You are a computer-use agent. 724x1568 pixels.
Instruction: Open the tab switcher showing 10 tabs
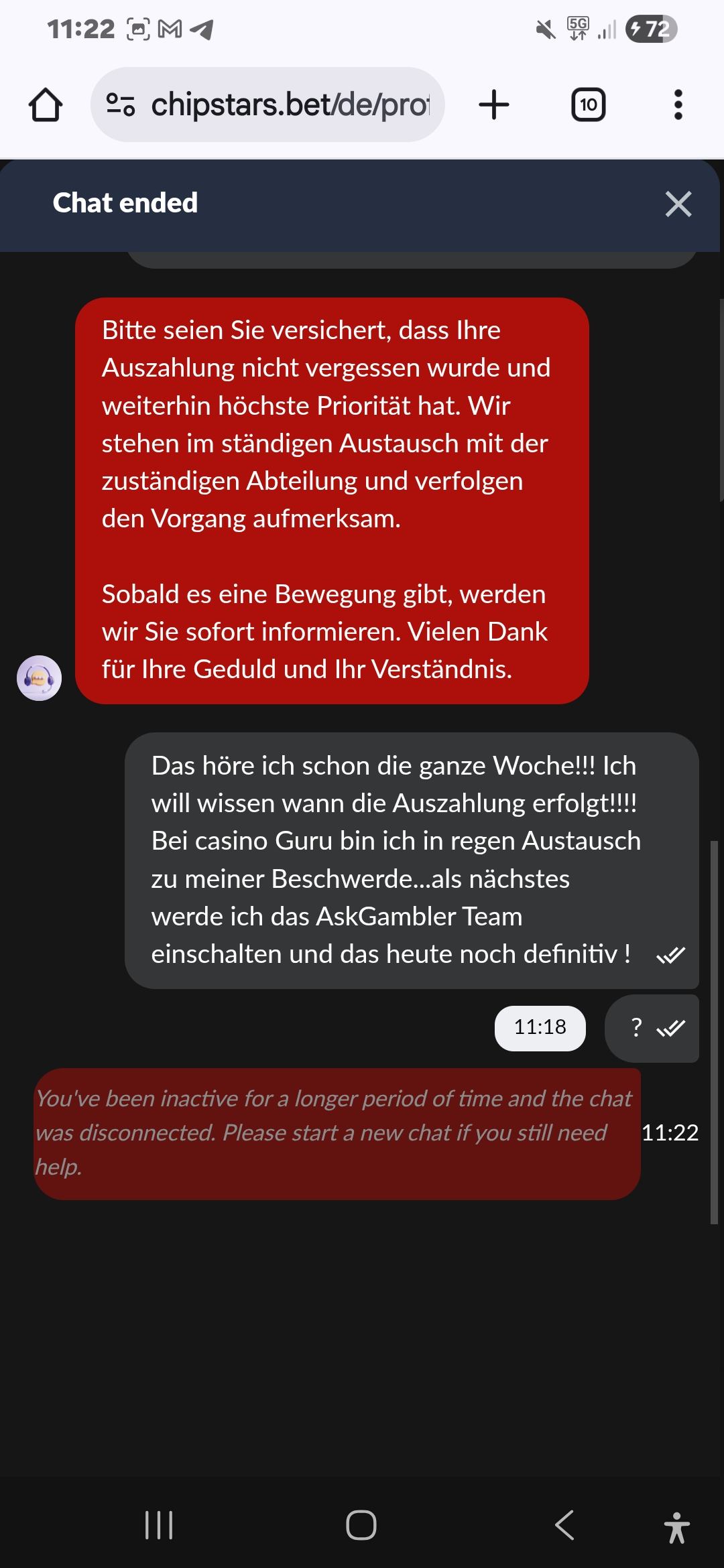(x=589, y=105)
